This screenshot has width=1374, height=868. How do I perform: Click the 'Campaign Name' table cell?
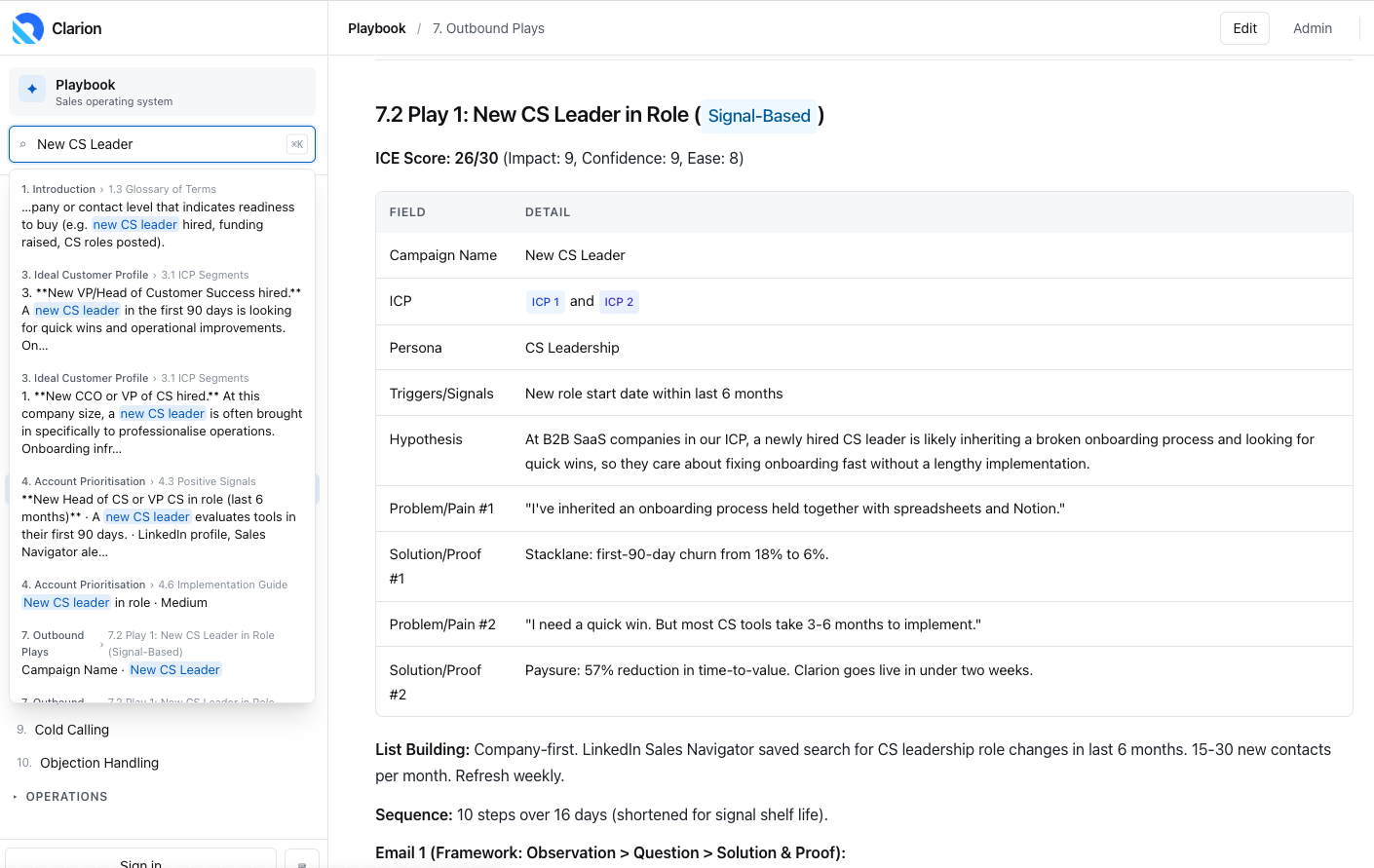click(x=443, y=255)
